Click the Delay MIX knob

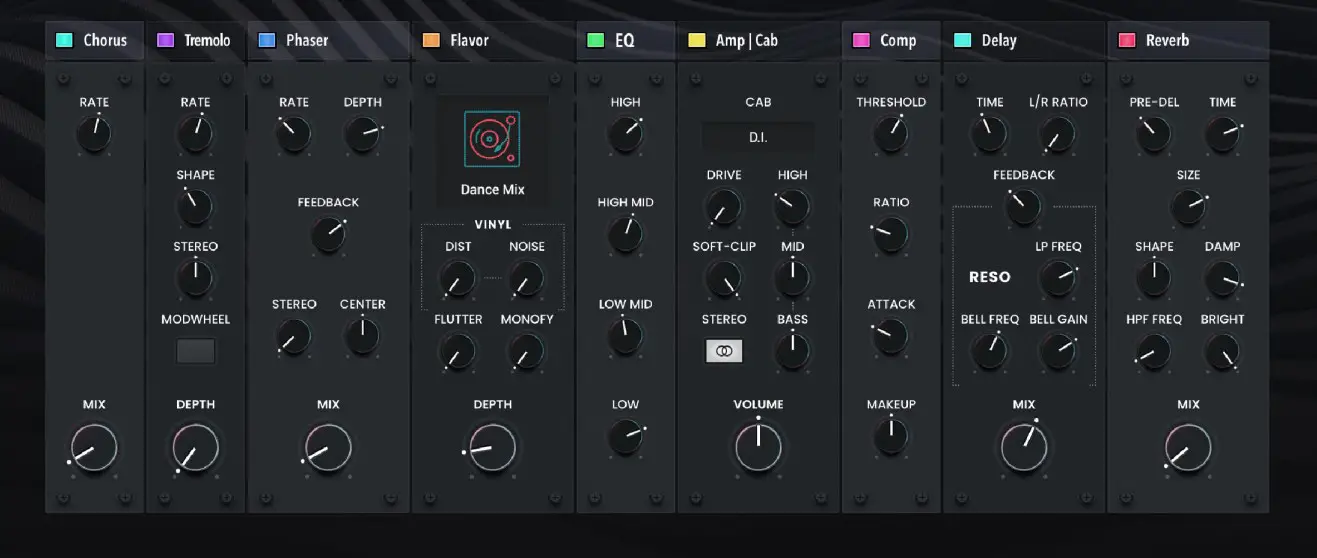1024,448
